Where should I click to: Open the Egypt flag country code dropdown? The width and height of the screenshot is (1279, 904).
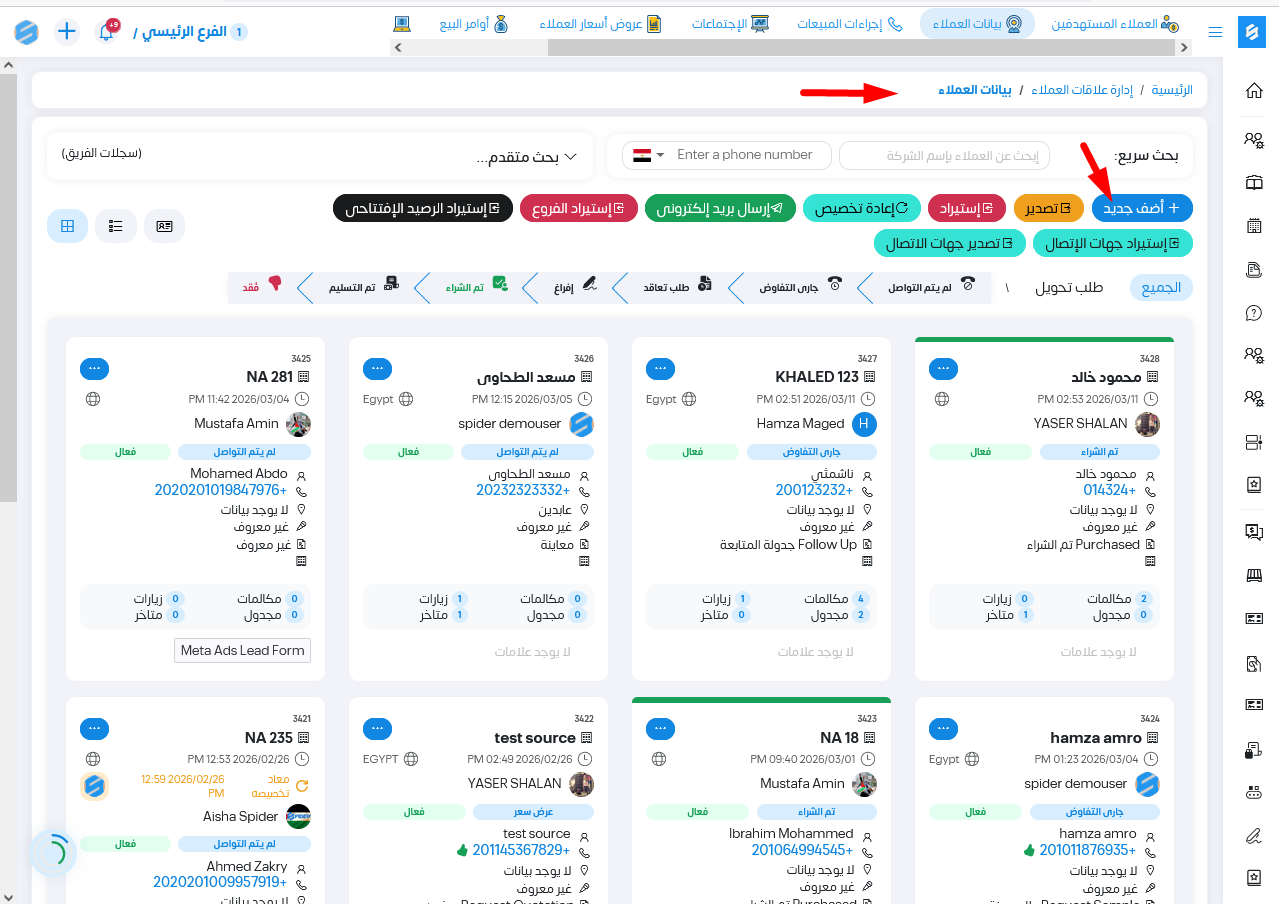point(648,155)
